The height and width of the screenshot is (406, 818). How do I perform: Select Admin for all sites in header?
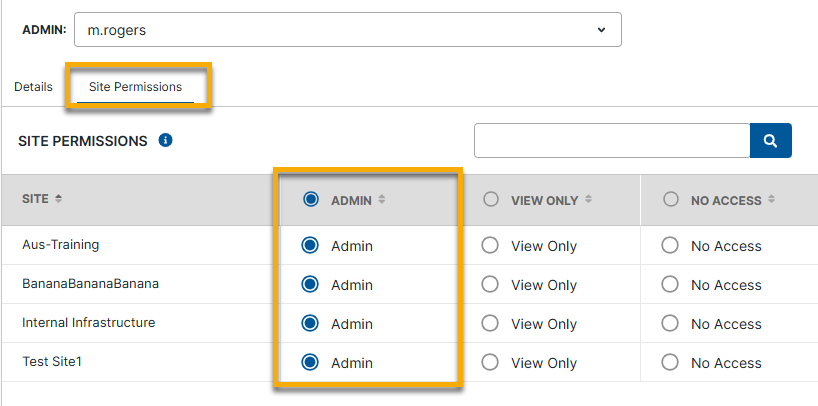pos(311,200)
